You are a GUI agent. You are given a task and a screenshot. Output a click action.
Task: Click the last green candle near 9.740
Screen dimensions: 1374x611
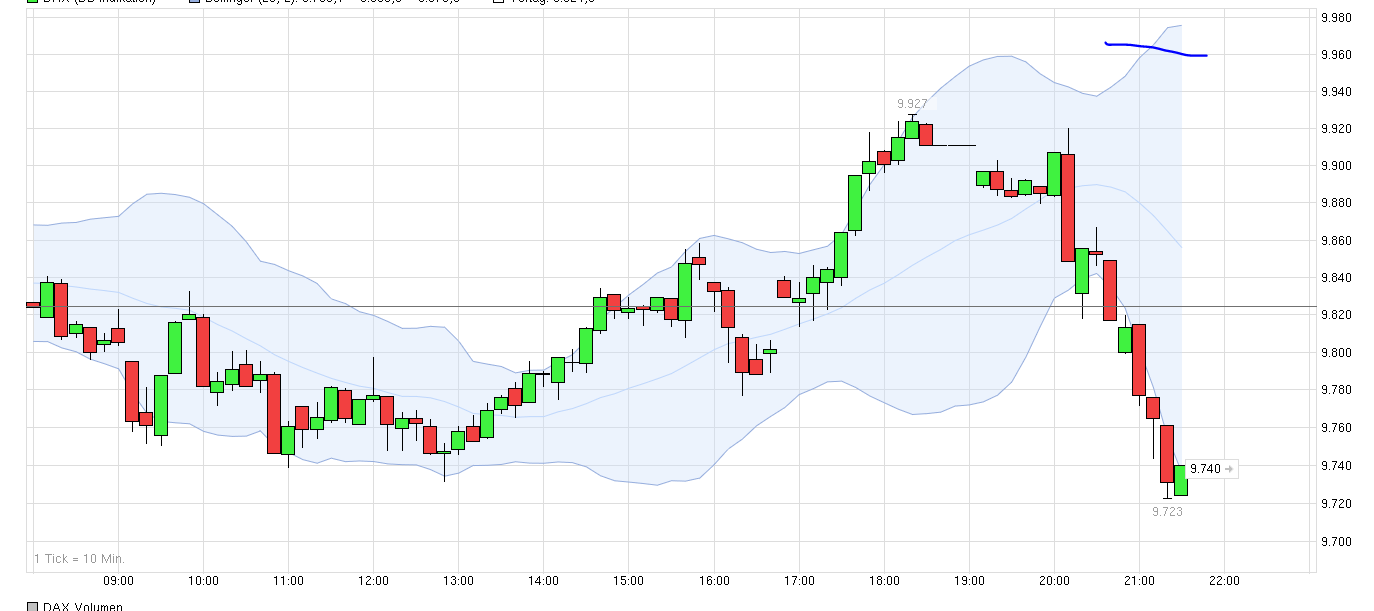click(x=1181, y=480)
